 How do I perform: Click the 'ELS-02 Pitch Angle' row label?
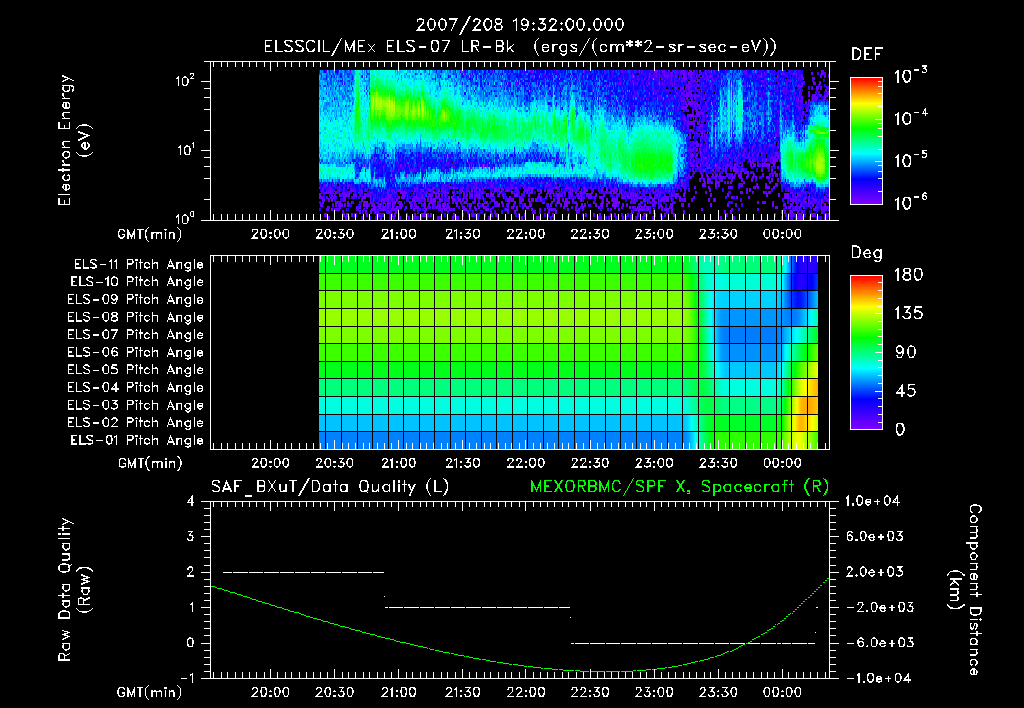tap(135, 423)
